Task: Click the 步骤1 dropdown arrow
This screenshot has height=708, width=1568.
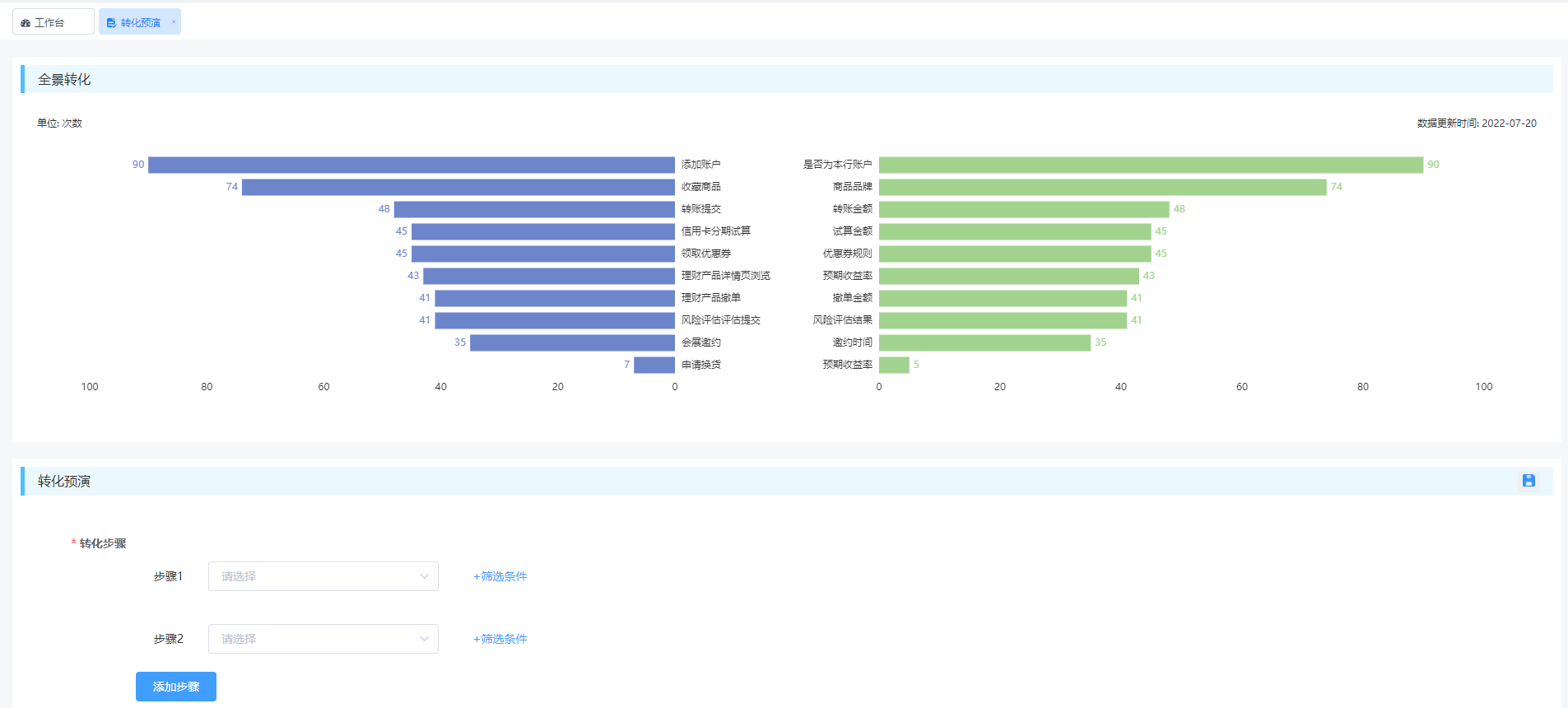Action: click(x=424, y=576)
